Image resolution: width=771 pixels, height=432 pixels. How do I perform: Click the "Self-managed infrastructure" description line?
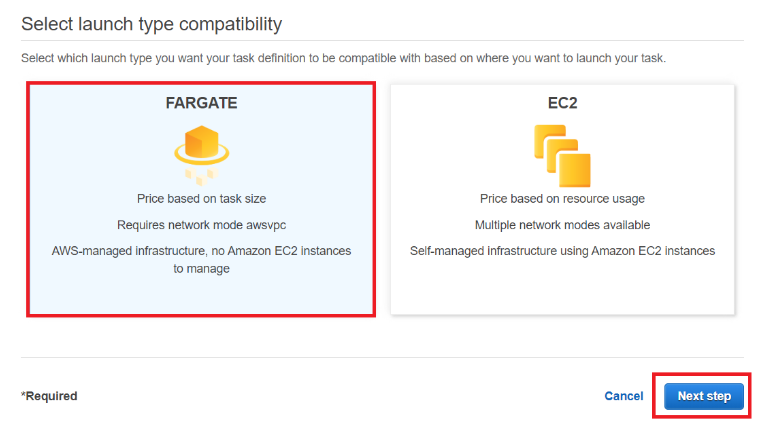coord(562,251)
